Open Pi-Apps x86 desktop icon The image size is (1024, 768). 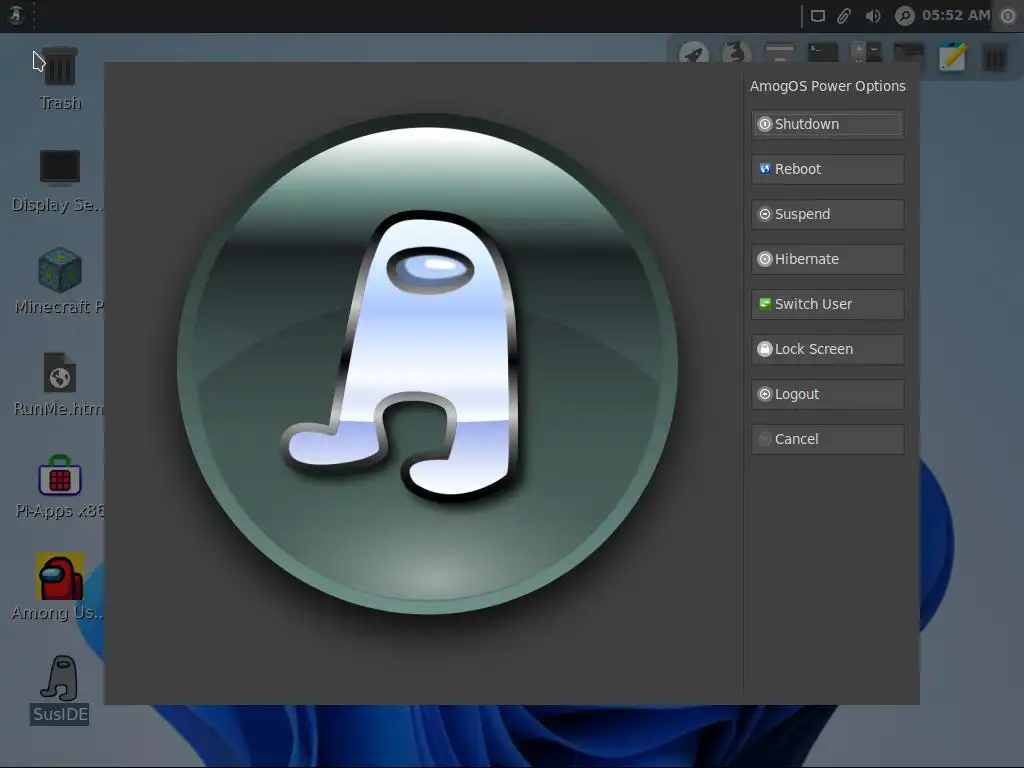[59, 487]
